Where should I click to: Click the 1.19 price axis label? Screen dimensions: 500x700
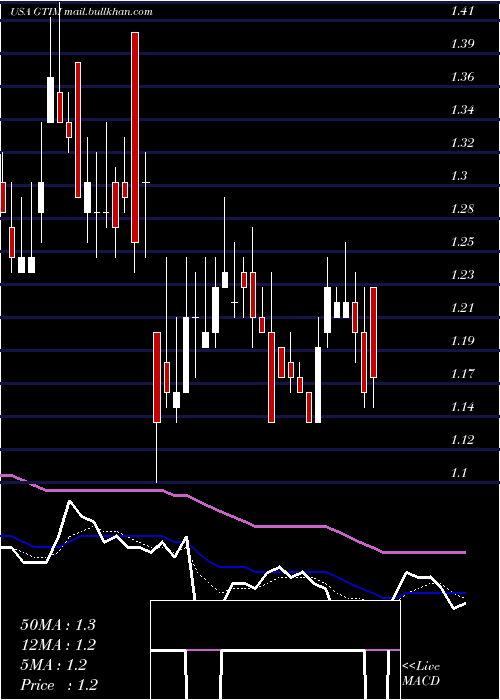pyautogui.click(x=462, y=341)
